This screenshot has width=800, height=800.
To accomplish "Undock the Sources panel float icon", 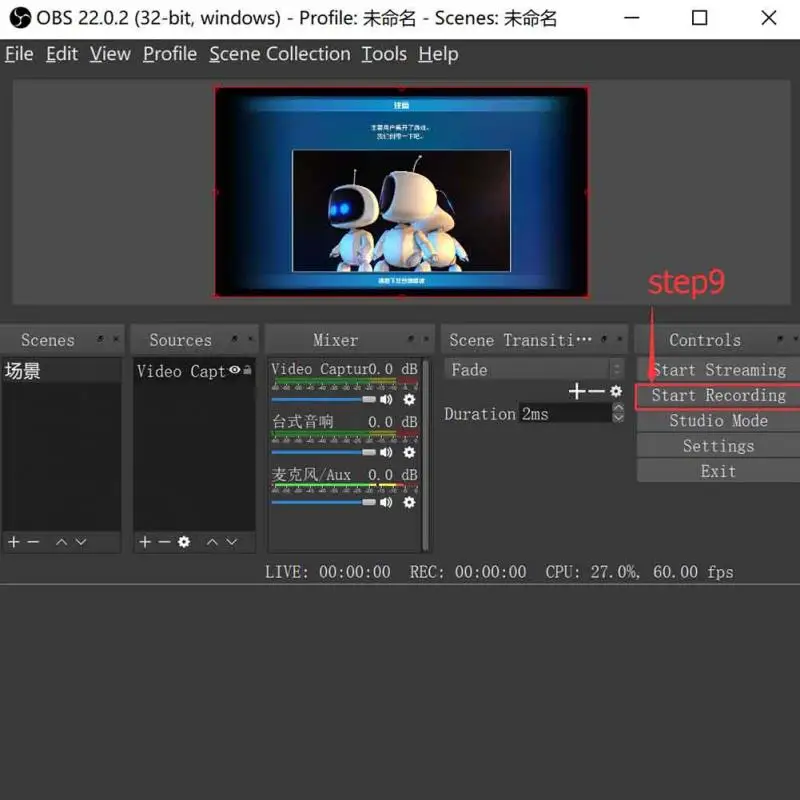I will [234, 339].
